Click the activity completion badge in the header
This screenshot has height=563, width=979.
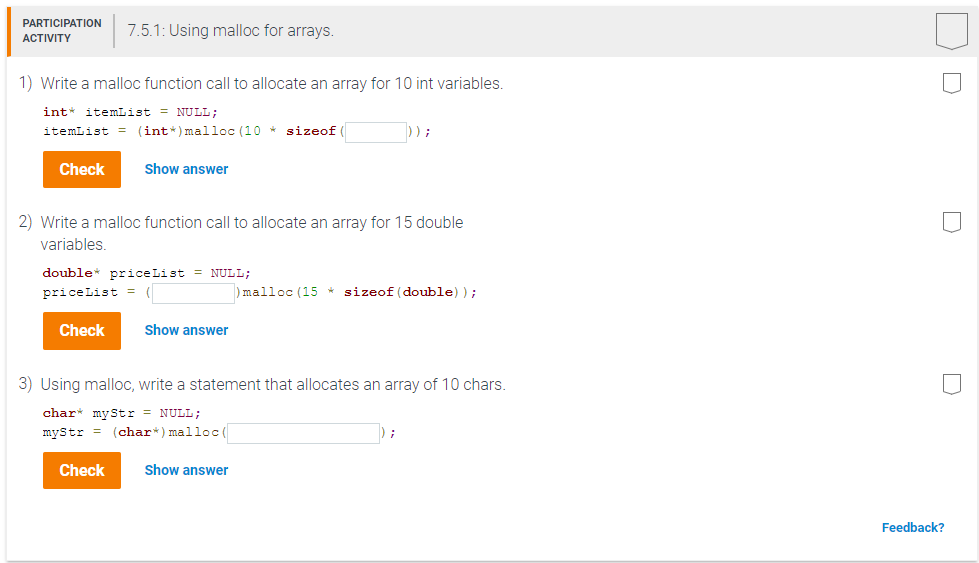click(951, 31)
